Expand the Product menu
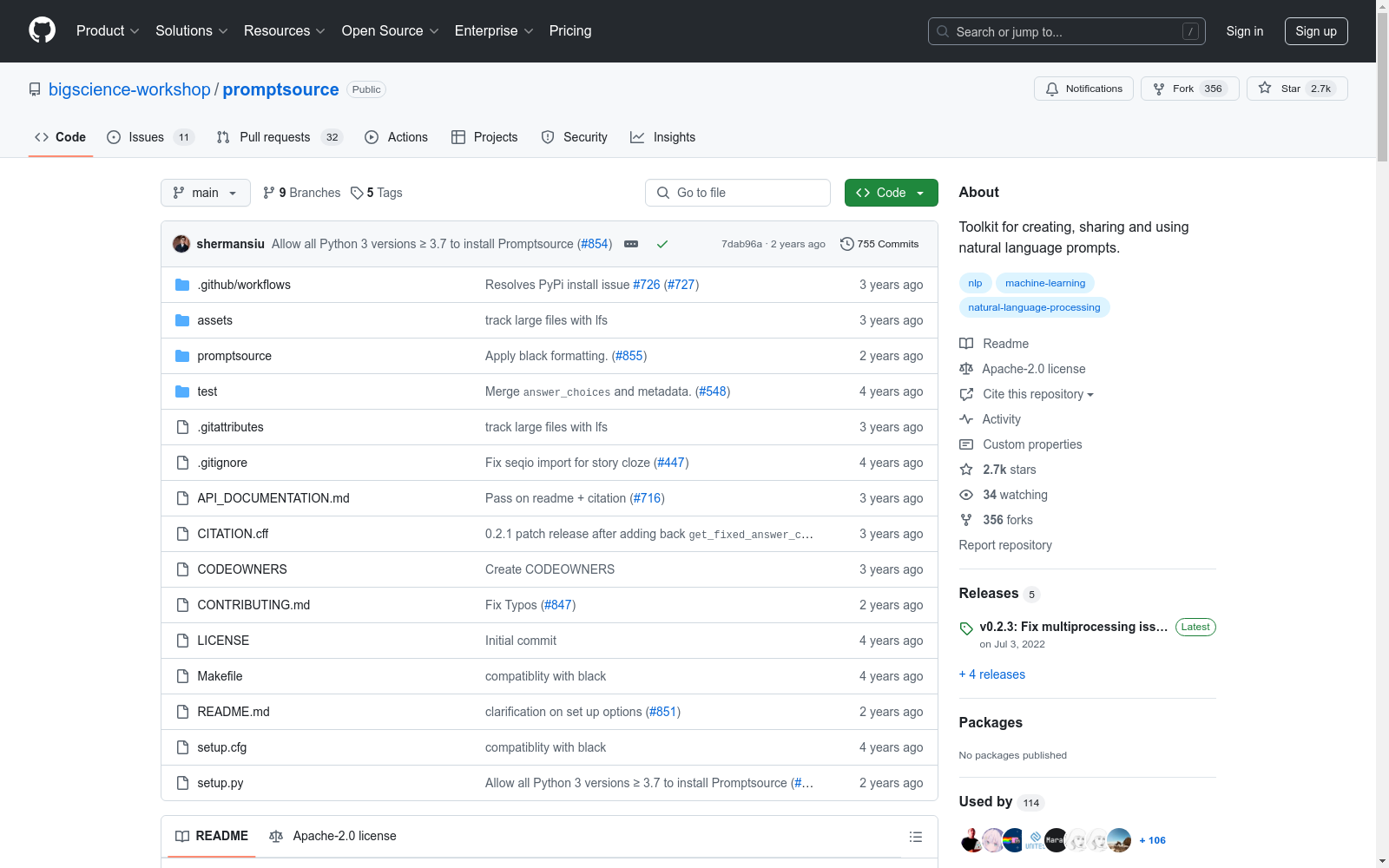Screen dimensions: 1389x868 [108, 30]
